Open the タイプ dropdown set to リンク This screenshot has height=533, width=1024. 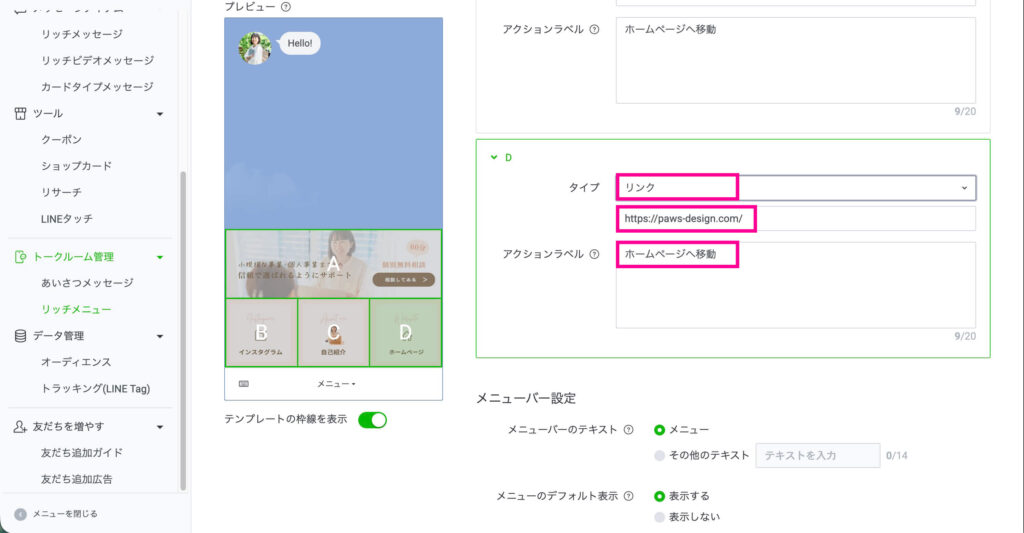point(795,187)
